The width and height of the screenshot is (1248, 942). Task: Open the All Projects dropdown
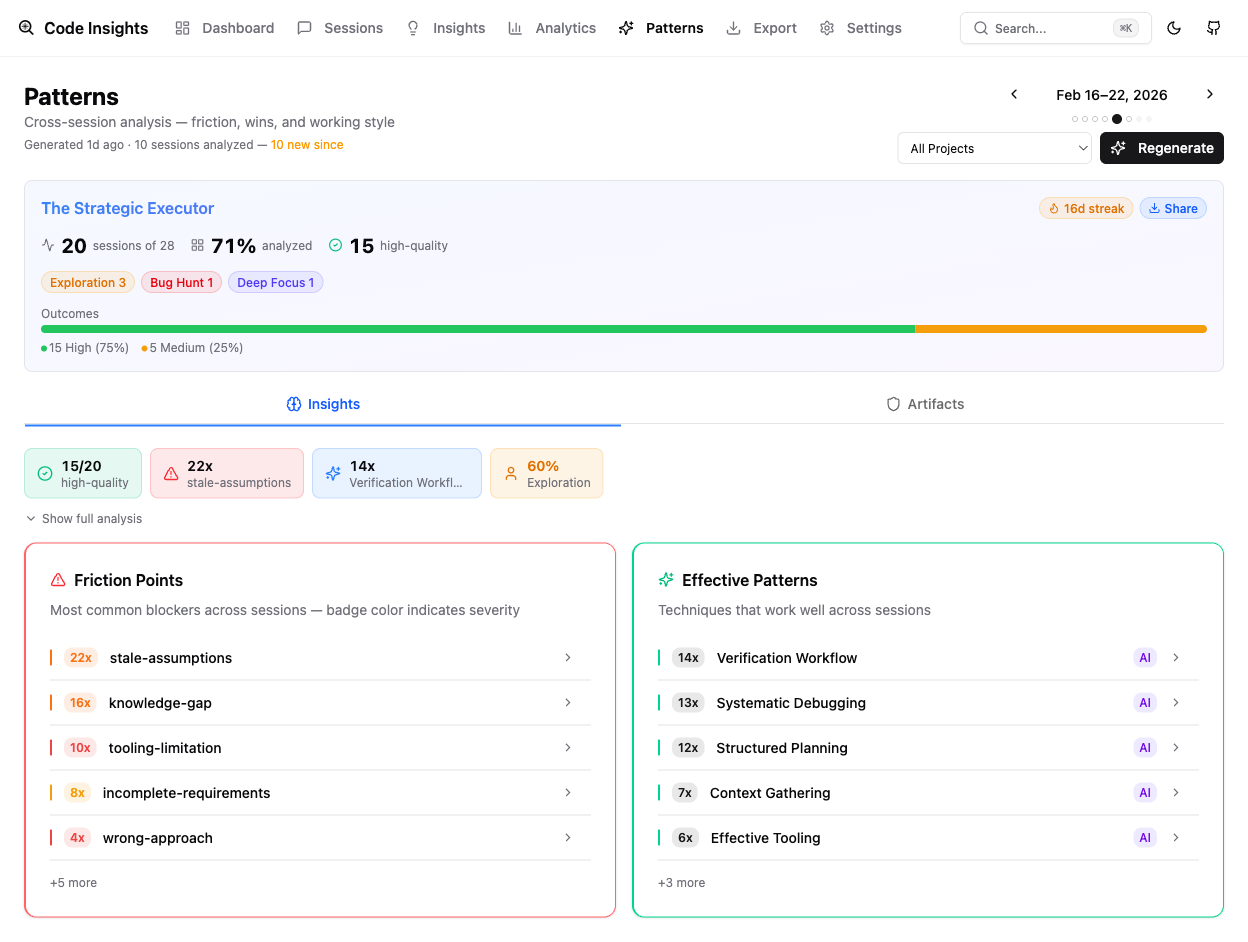point(995,148)
